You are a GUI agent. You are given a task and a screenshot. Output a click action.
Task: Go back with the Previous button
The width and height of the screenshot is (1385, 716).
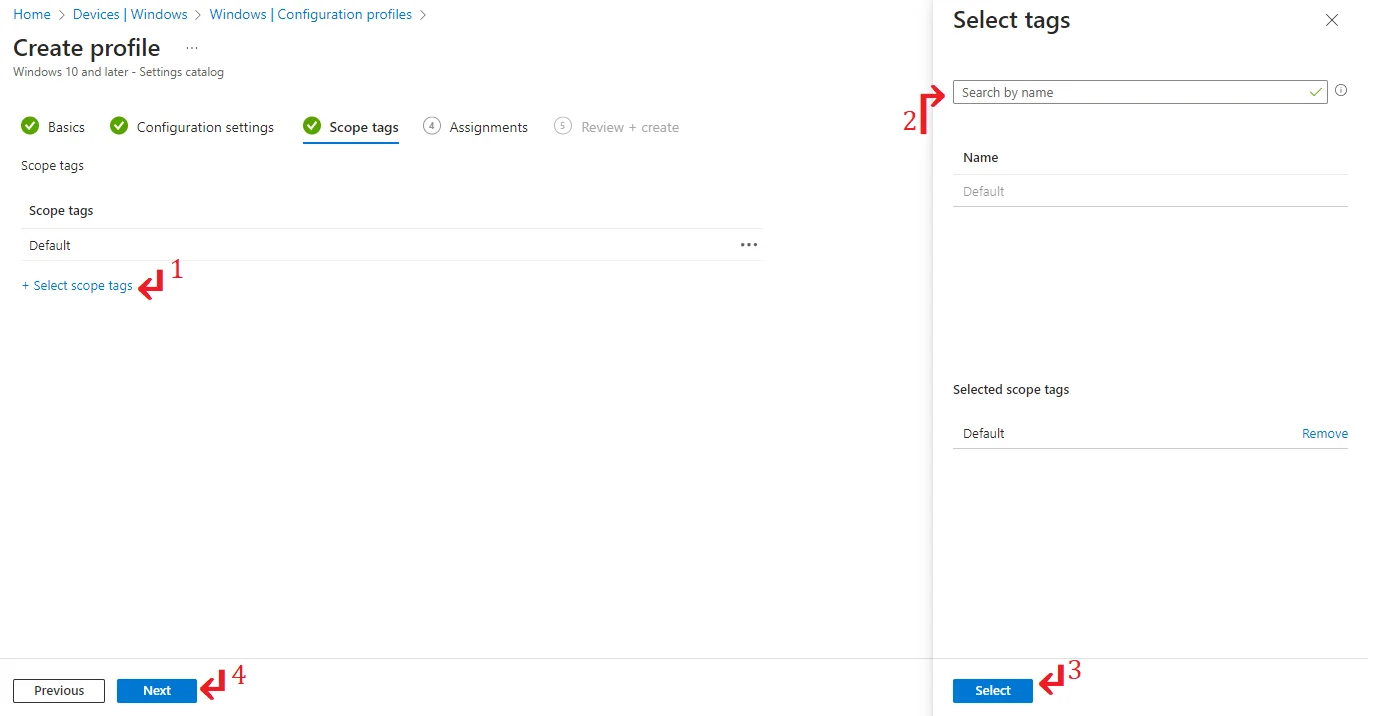tap(59, 691)
